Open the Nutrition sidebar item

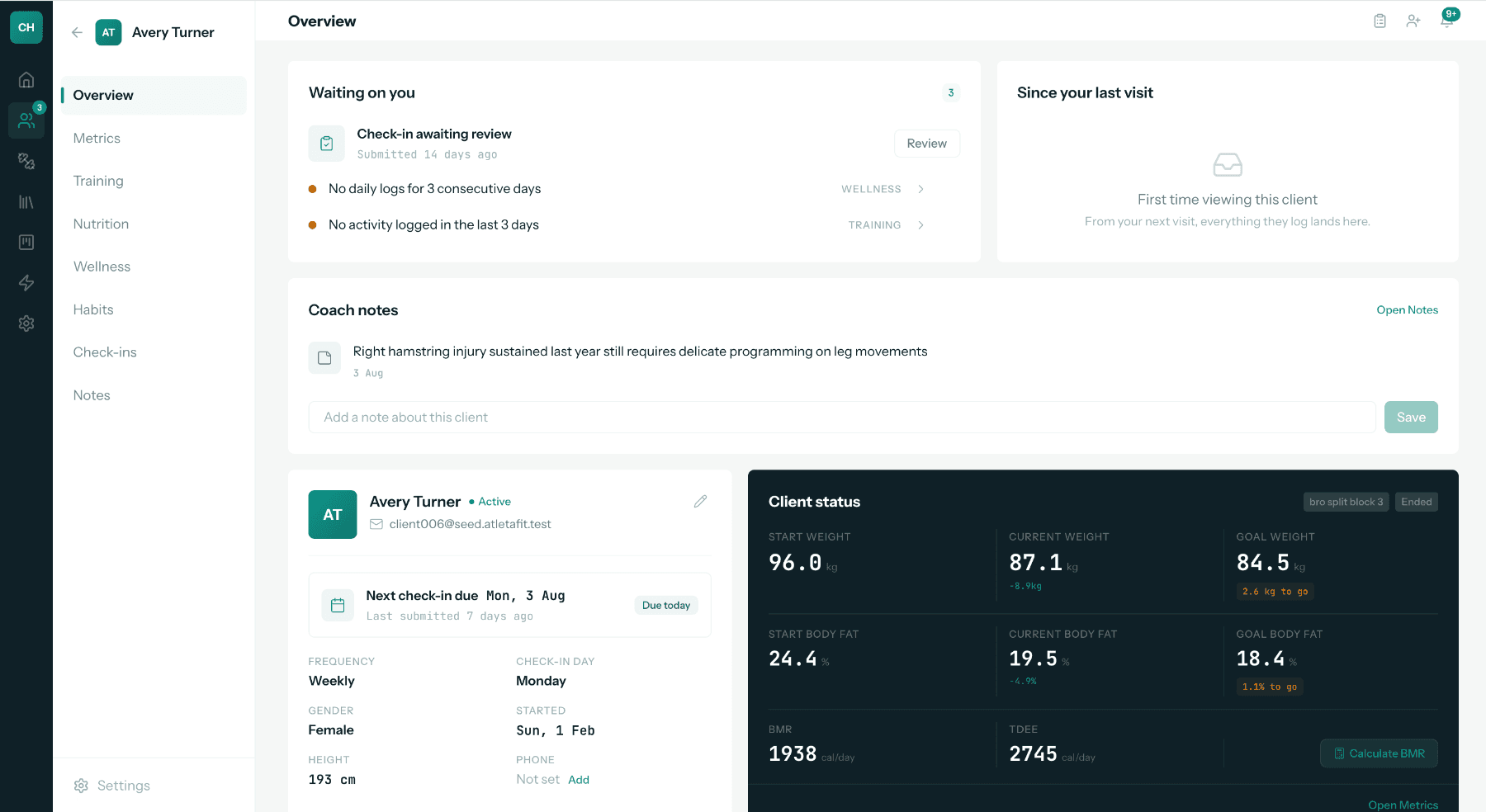coord(101,224)
